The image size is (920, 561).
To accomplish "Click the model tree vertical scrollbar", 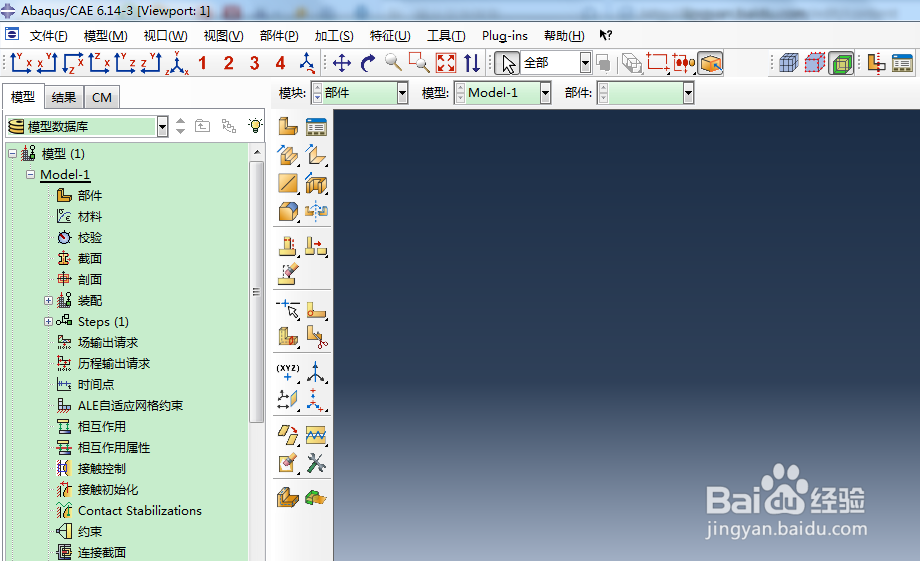I will [x=256, y=292].
